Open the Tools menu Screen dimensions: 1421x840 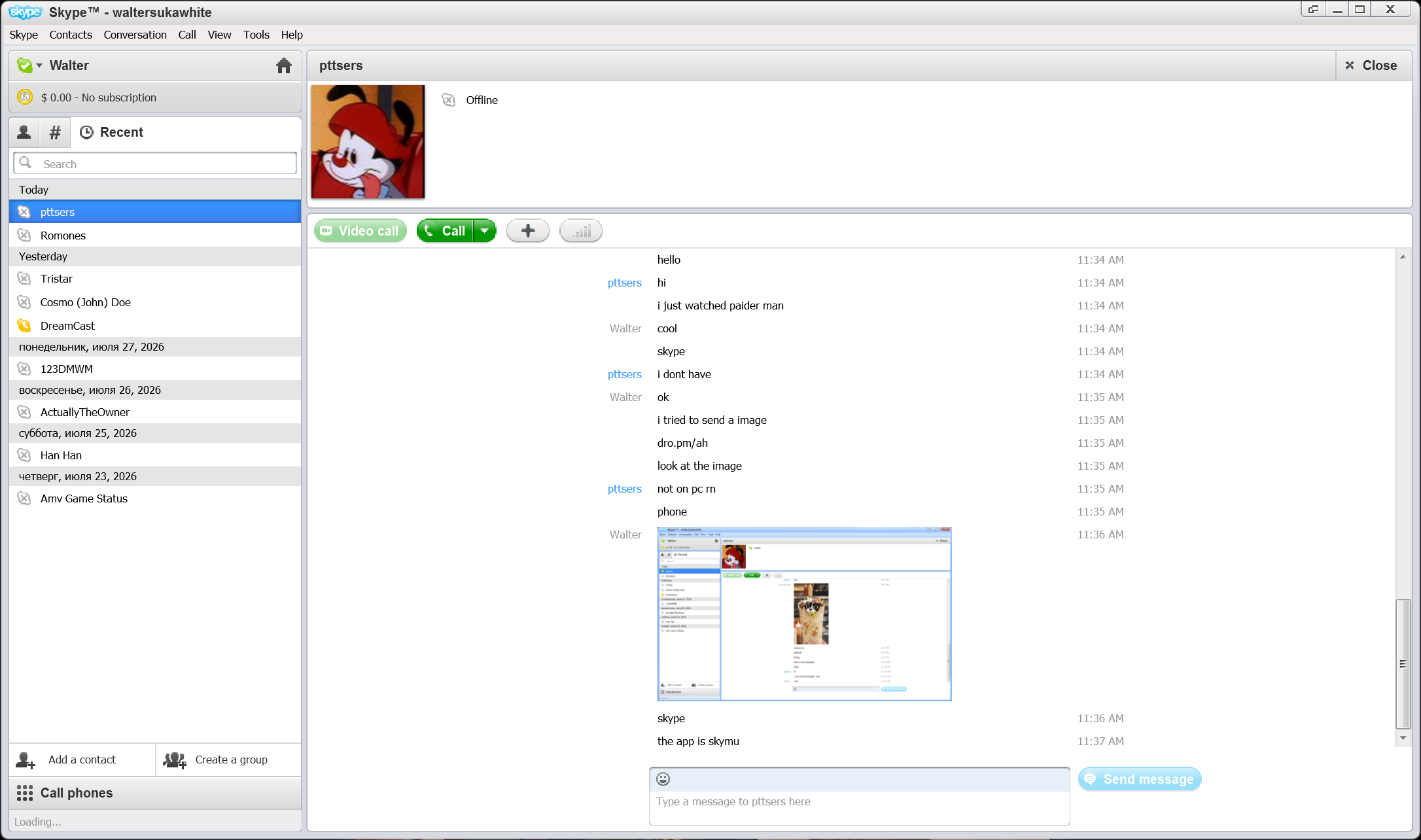click(256, 35)
